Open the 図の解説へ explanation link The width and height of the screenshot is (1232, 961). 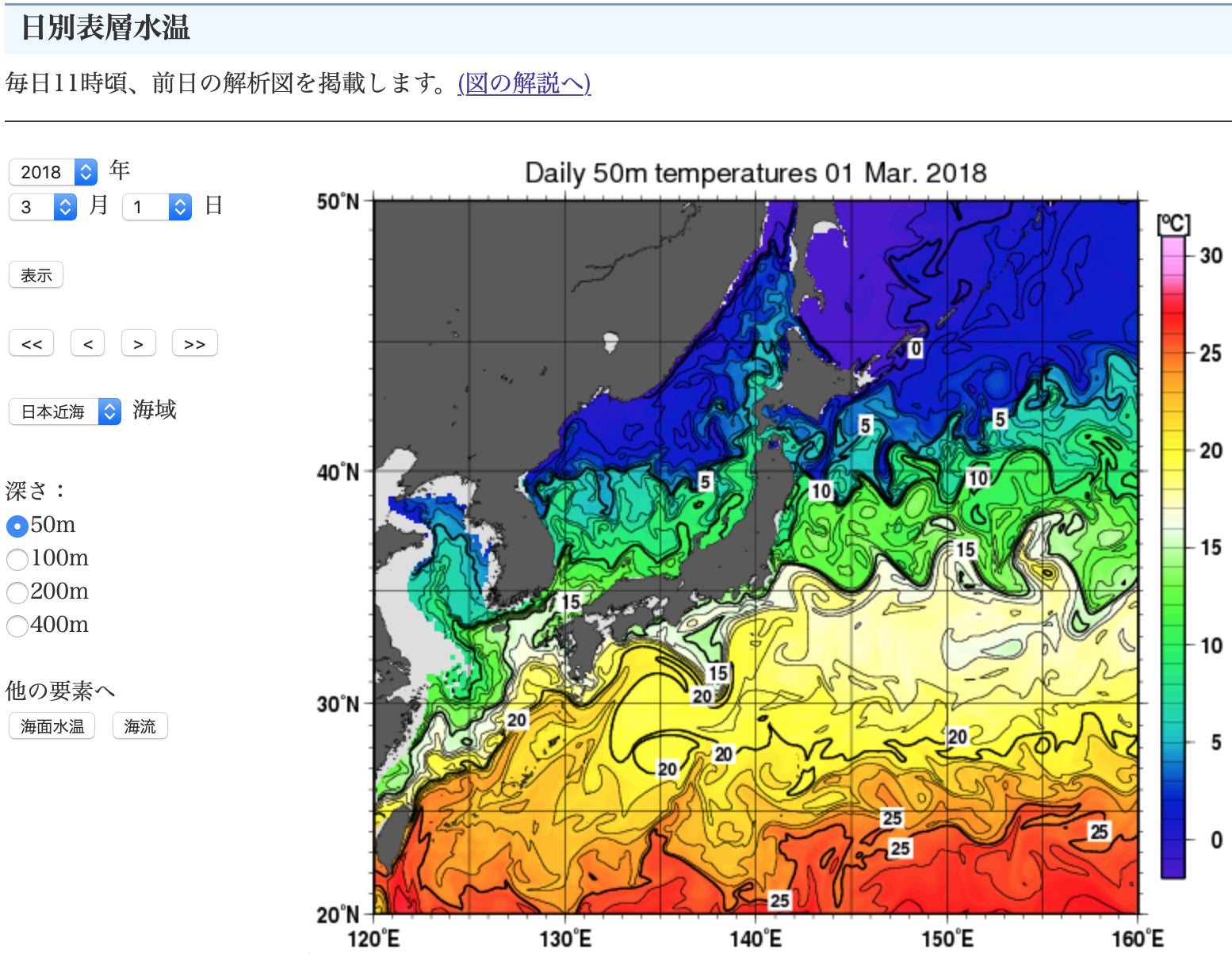click(x=524, y=83)
